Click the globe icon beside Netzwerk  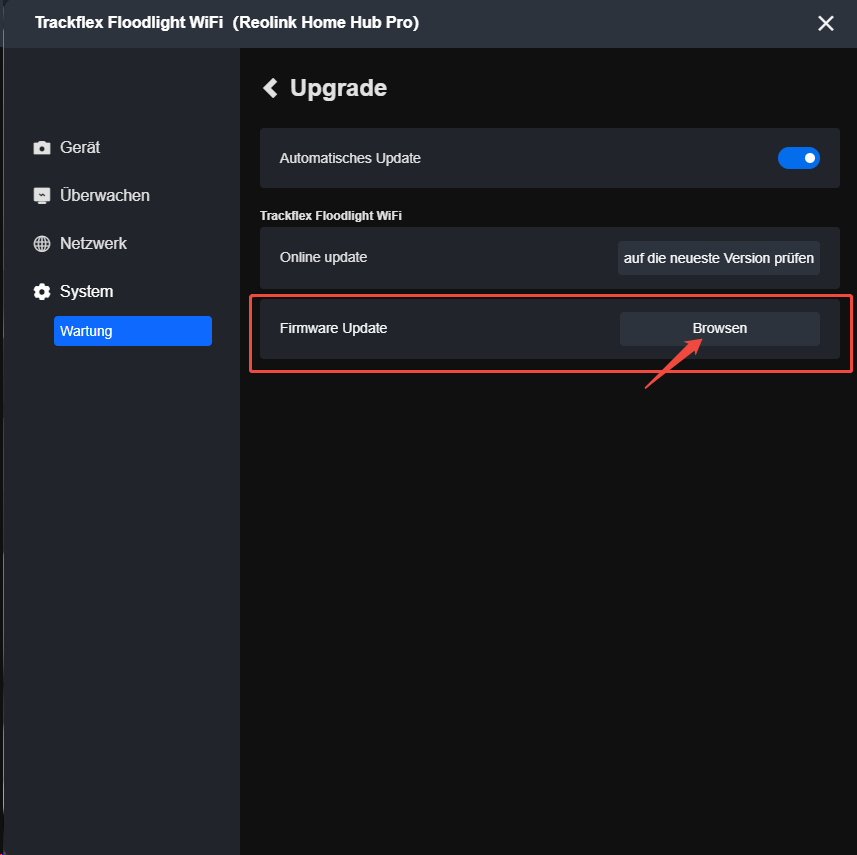42,244
